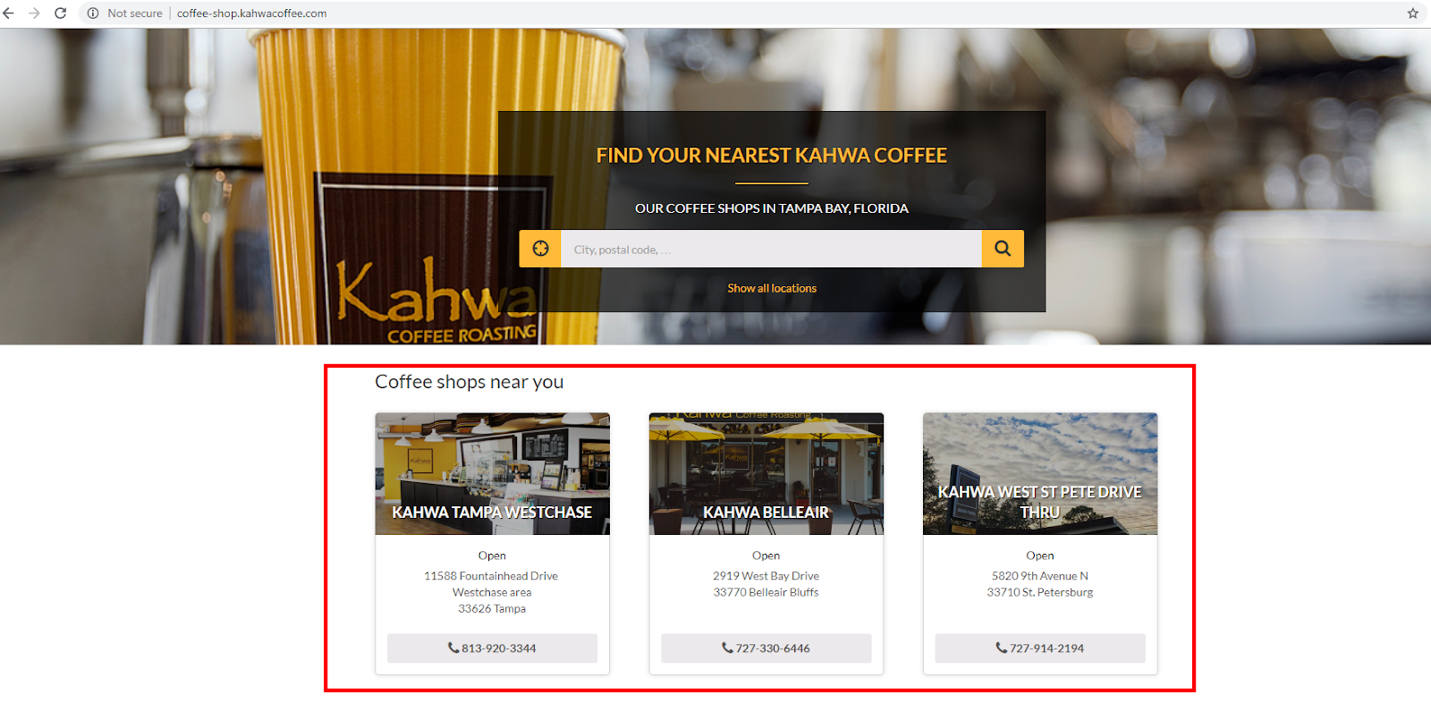The image size is (1431, 721).
Task: Click the 11588 Fountainhead Drive address
Action: [x=491, y=576]
